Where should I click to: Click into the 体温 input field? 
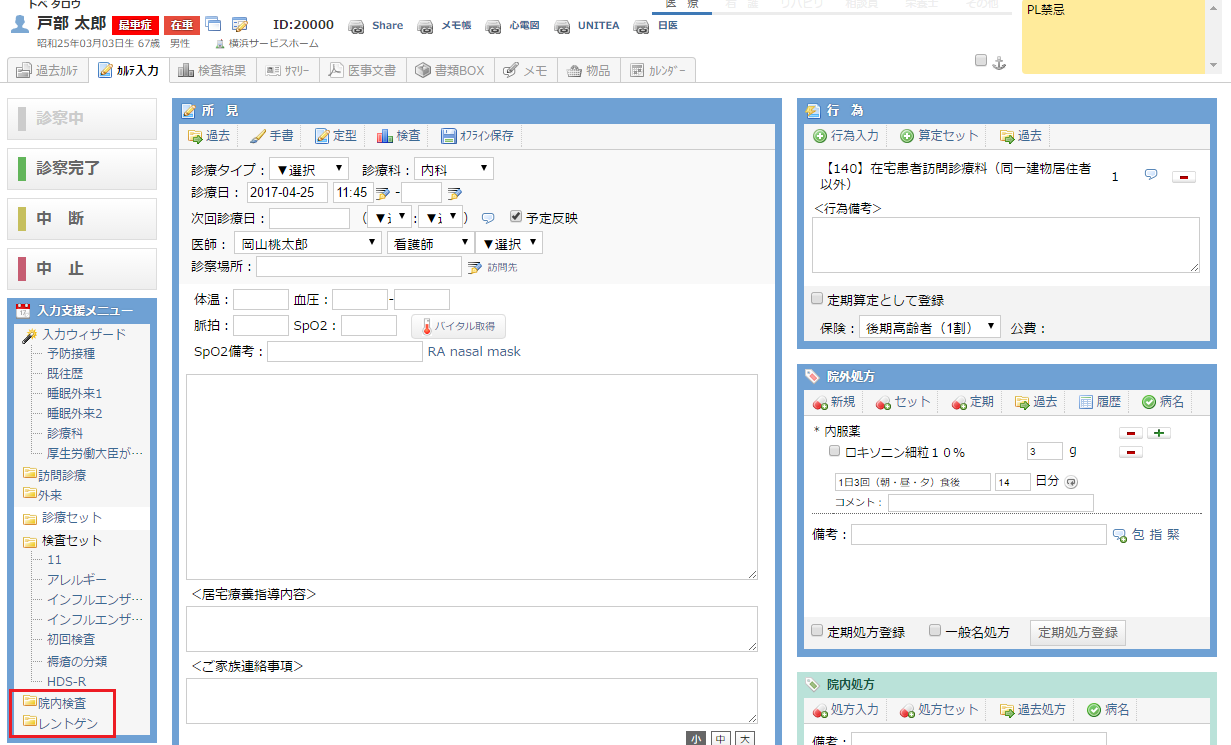coord(261,299)
